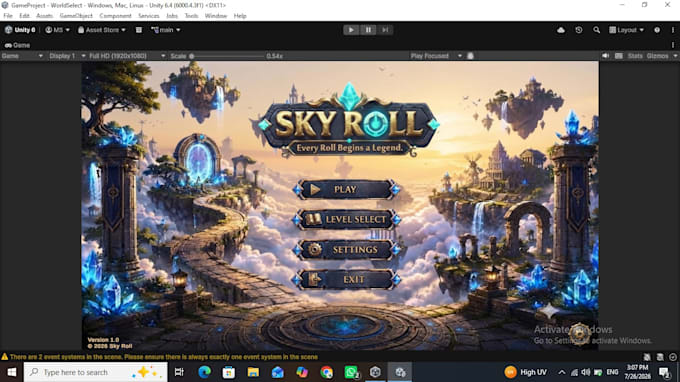The width and height of the screenshot is (680, 382).
Task: Click the taskbar search box
Action: tap(95, 372)
